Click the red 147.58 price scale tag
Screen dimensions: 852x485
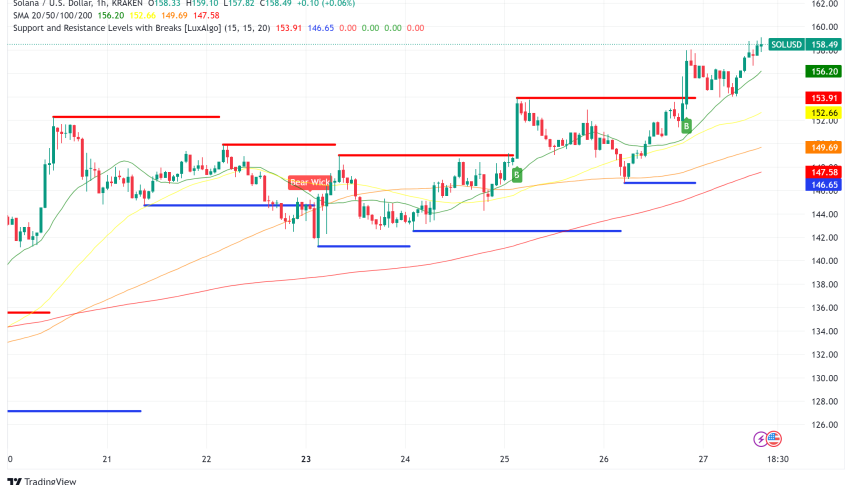tap(824, 172)
